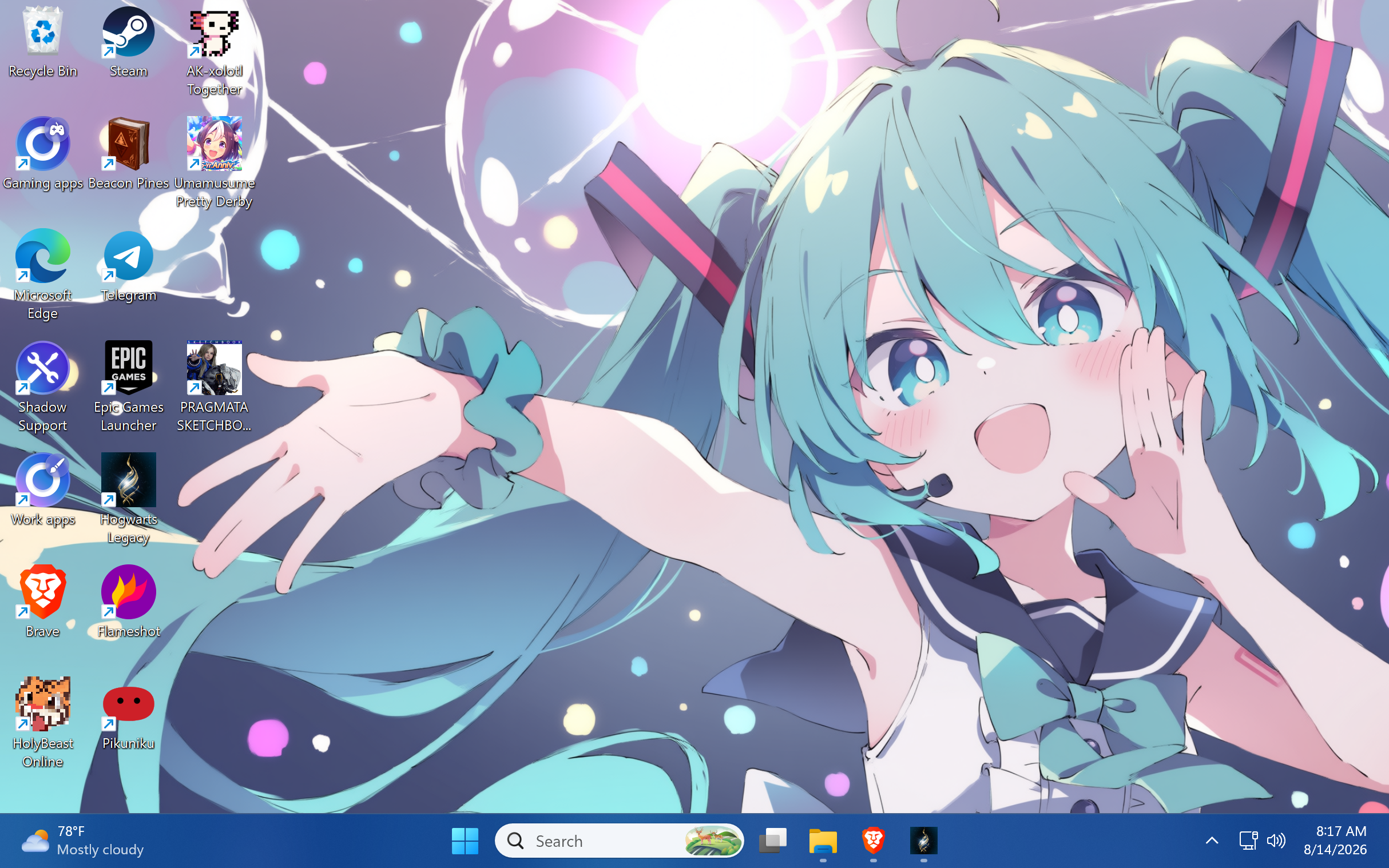The width and height of the screenshot is (1389, 868).
Task: Select the Shadow Support shortcut
Action: pyautogui.click(x=42, y=387)
